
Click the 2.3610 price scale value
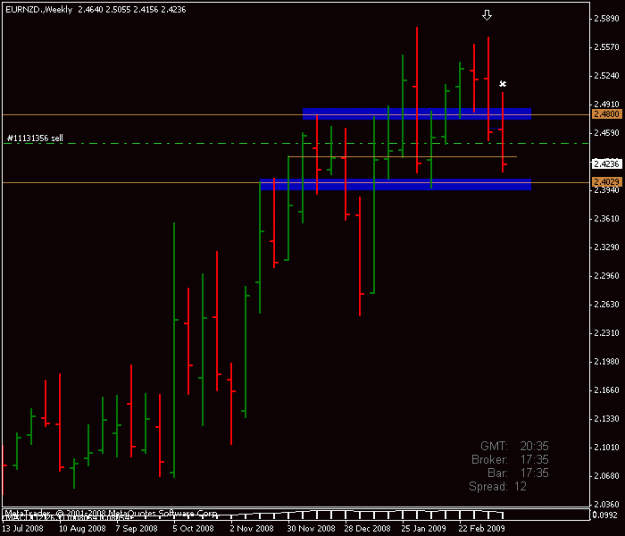[606, 218]
